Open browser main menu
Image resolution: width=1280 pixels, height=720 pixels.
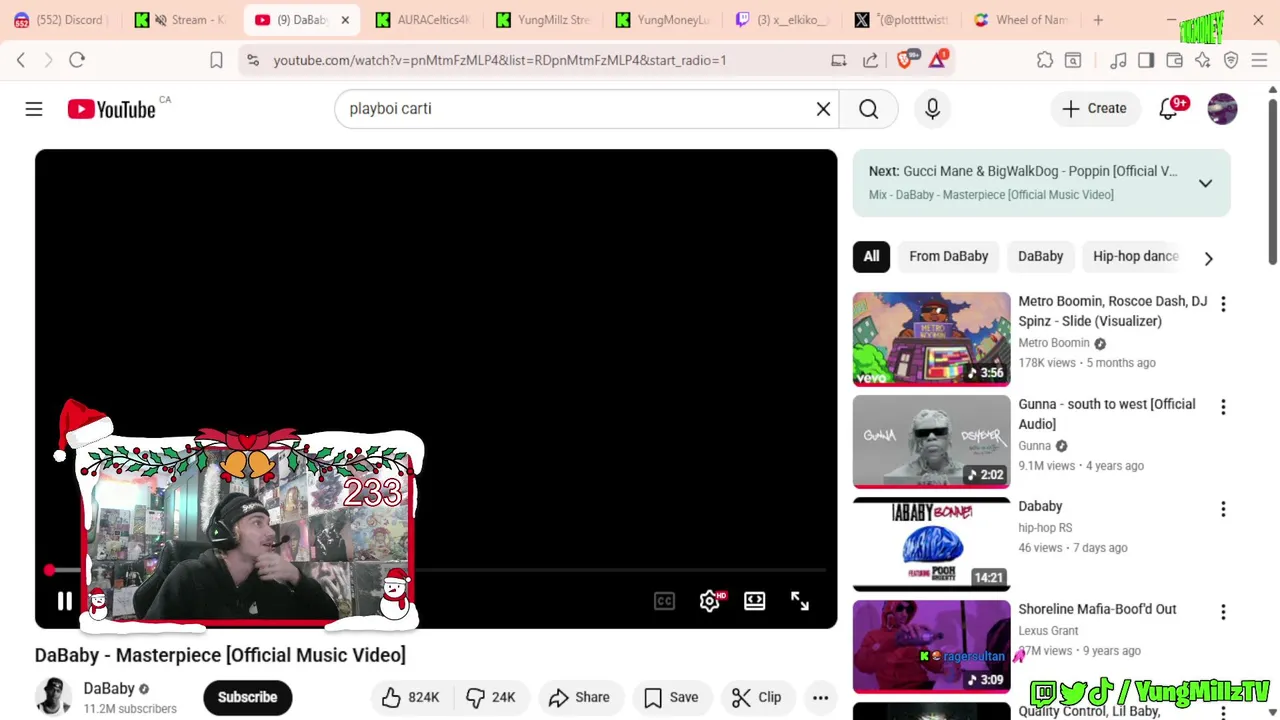(1259, 60)
